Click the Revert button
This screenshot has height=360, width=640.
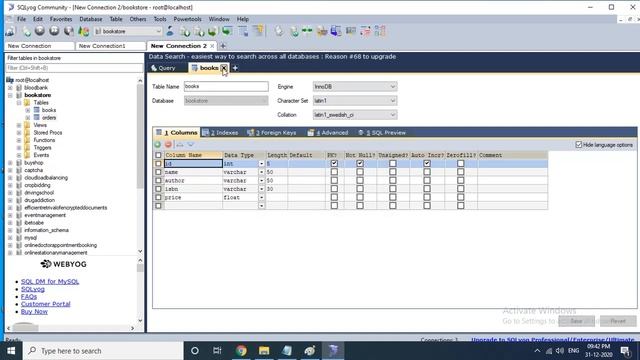click(618, 321)
